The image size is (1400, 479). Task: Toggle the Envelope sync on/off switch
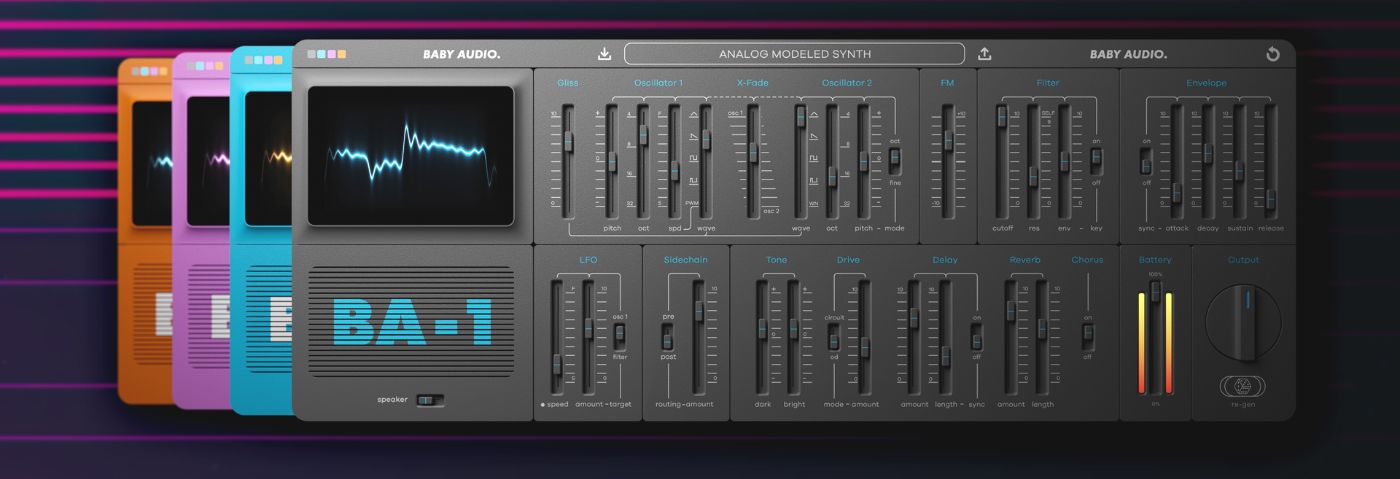coord(1146,160)
